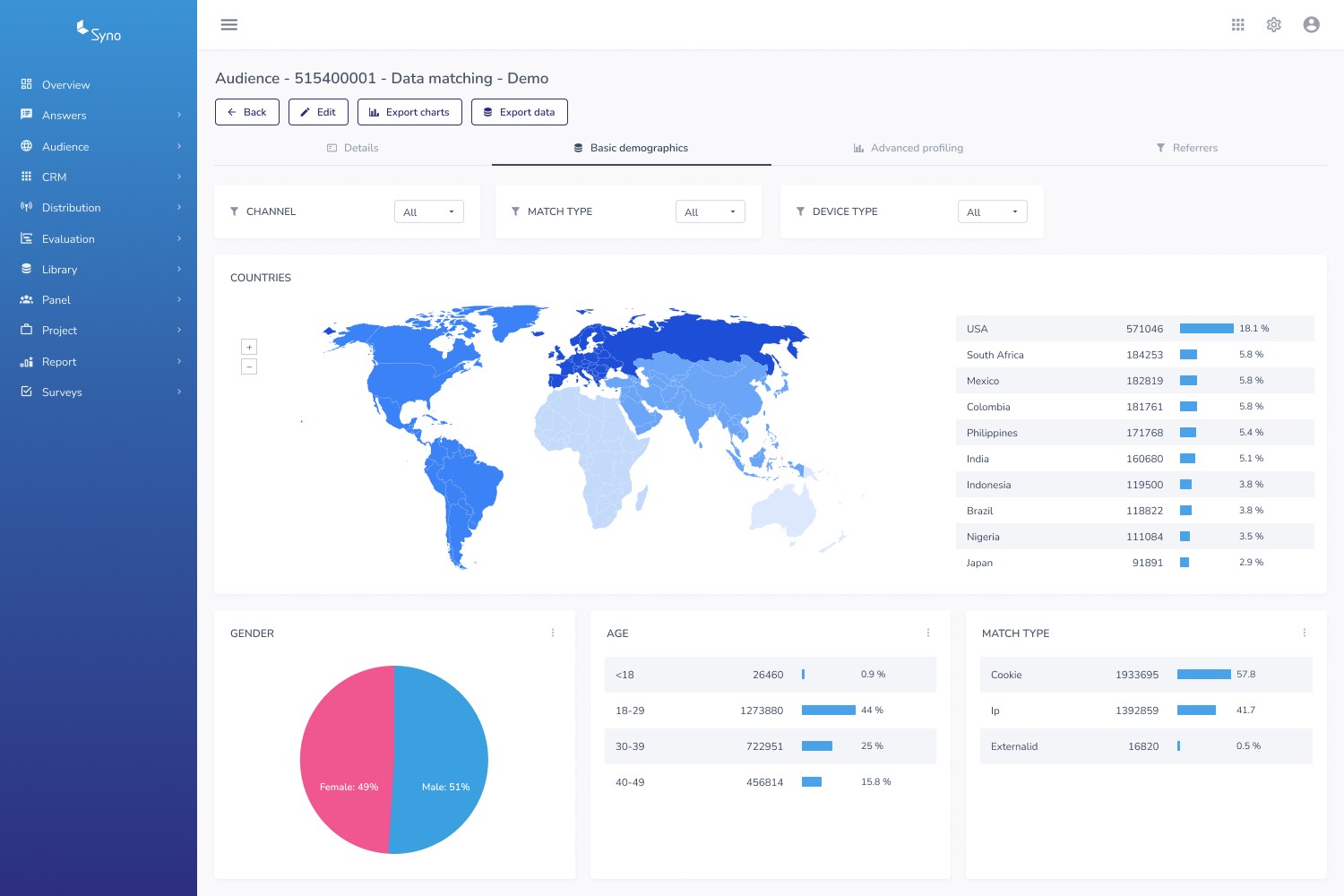Click the Report chart icon
This screenshot has width=1344, height=896.
click(26, 361)
